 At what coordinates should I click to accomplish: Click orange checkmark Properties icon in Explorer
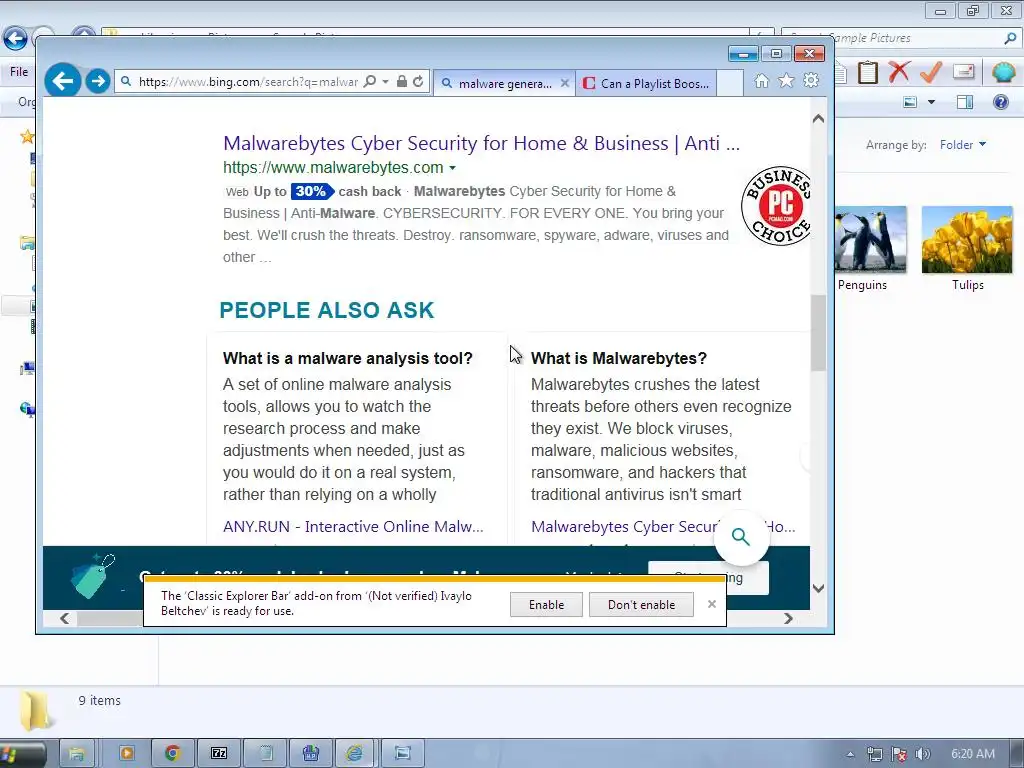[931, 72]
